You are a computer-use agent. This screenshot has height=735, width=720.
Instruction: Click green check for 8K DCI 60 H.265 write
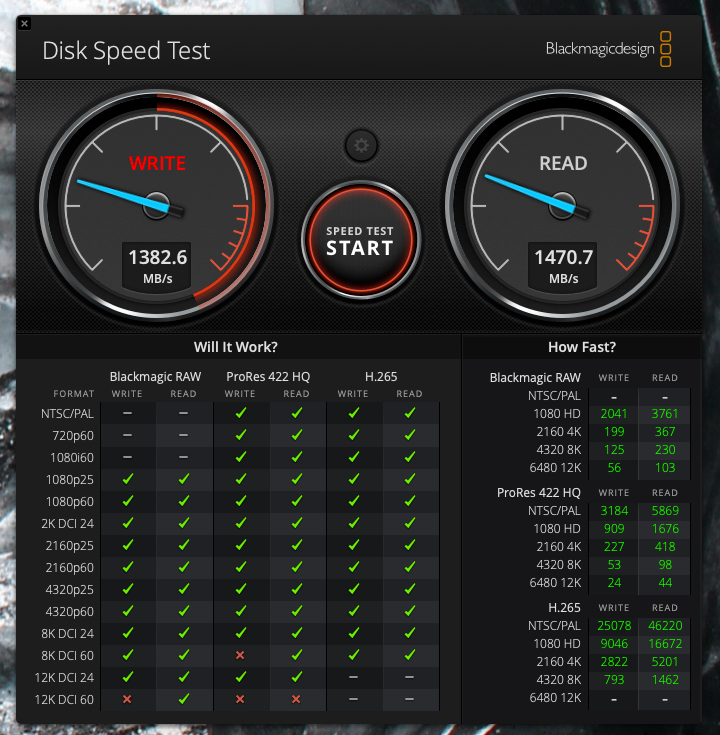pyautogui.click(x=353, y=654)
